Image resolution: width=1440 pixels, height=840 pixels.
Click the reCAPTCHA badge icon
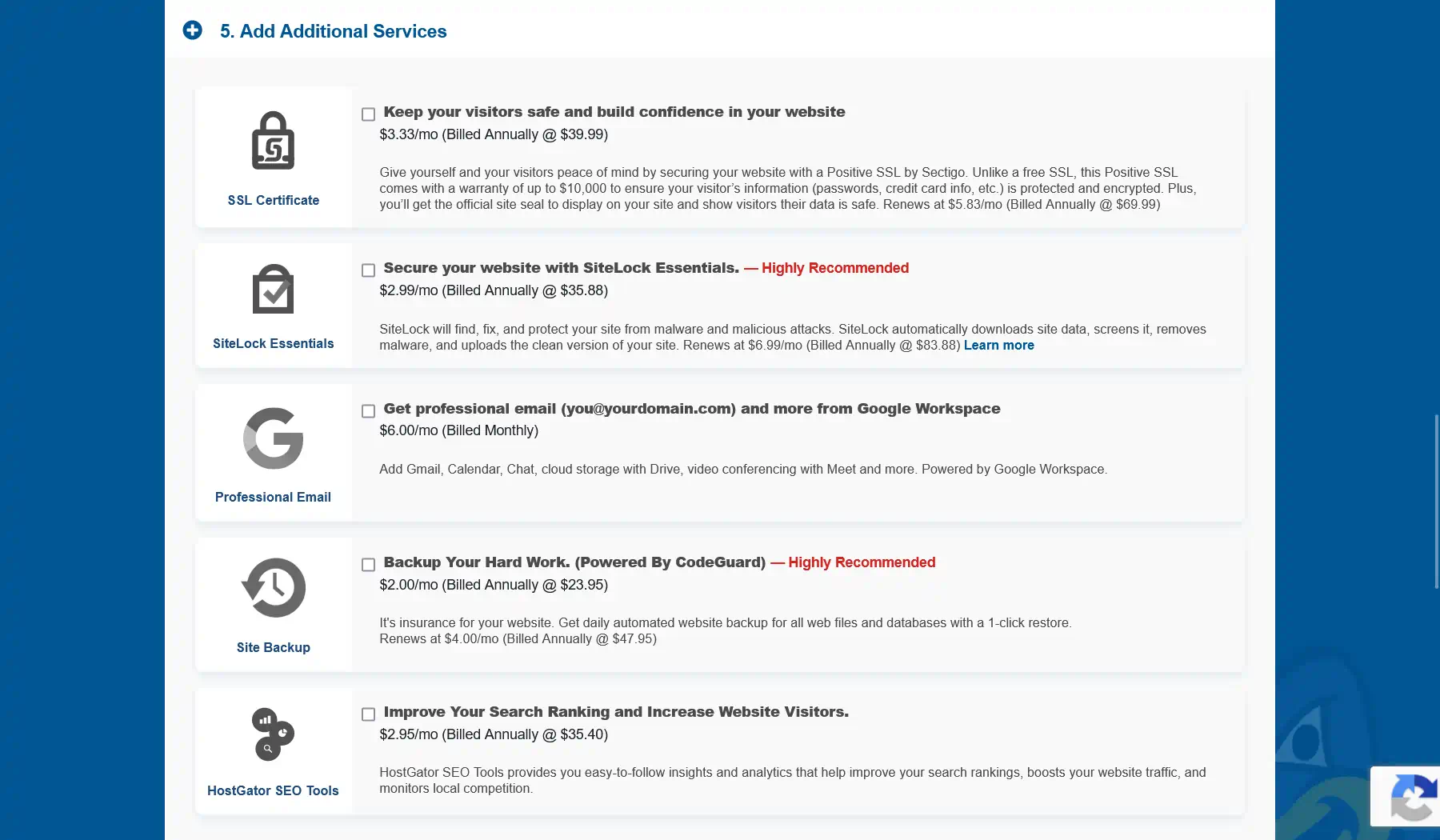tap(1412, 797)
